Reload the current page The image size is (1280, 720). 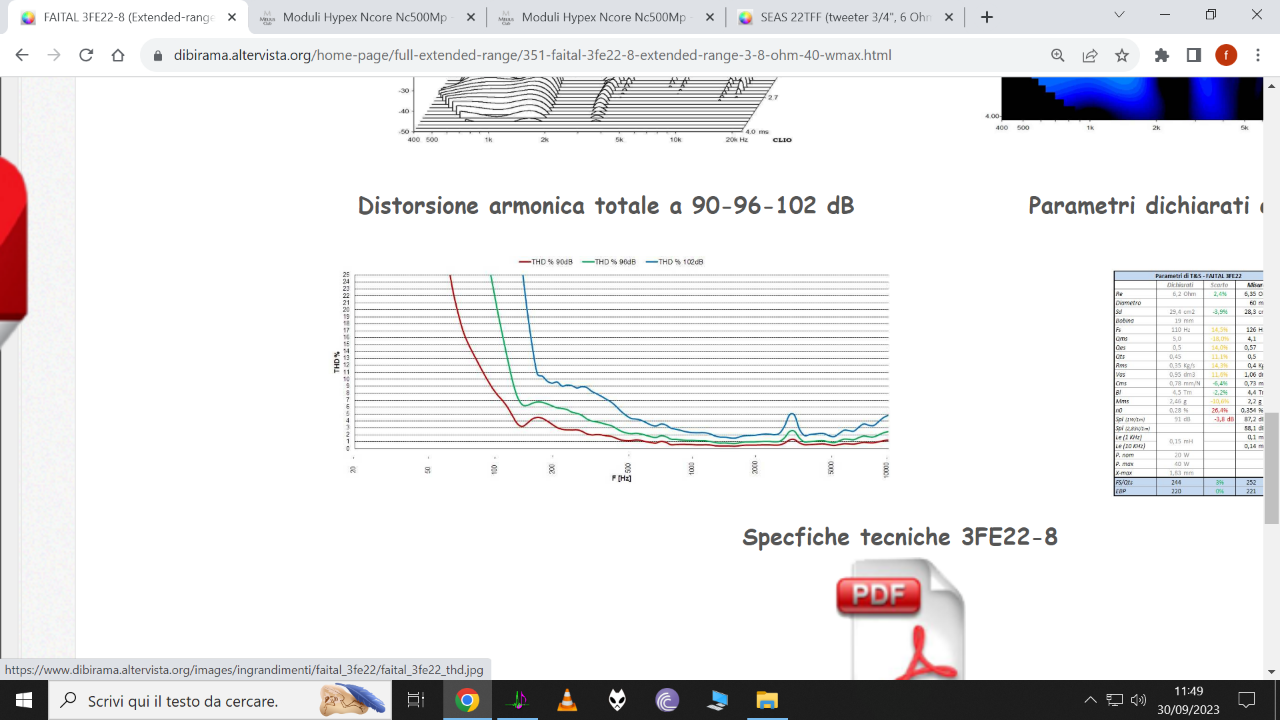pyautogui.click(x=86, y=56)
